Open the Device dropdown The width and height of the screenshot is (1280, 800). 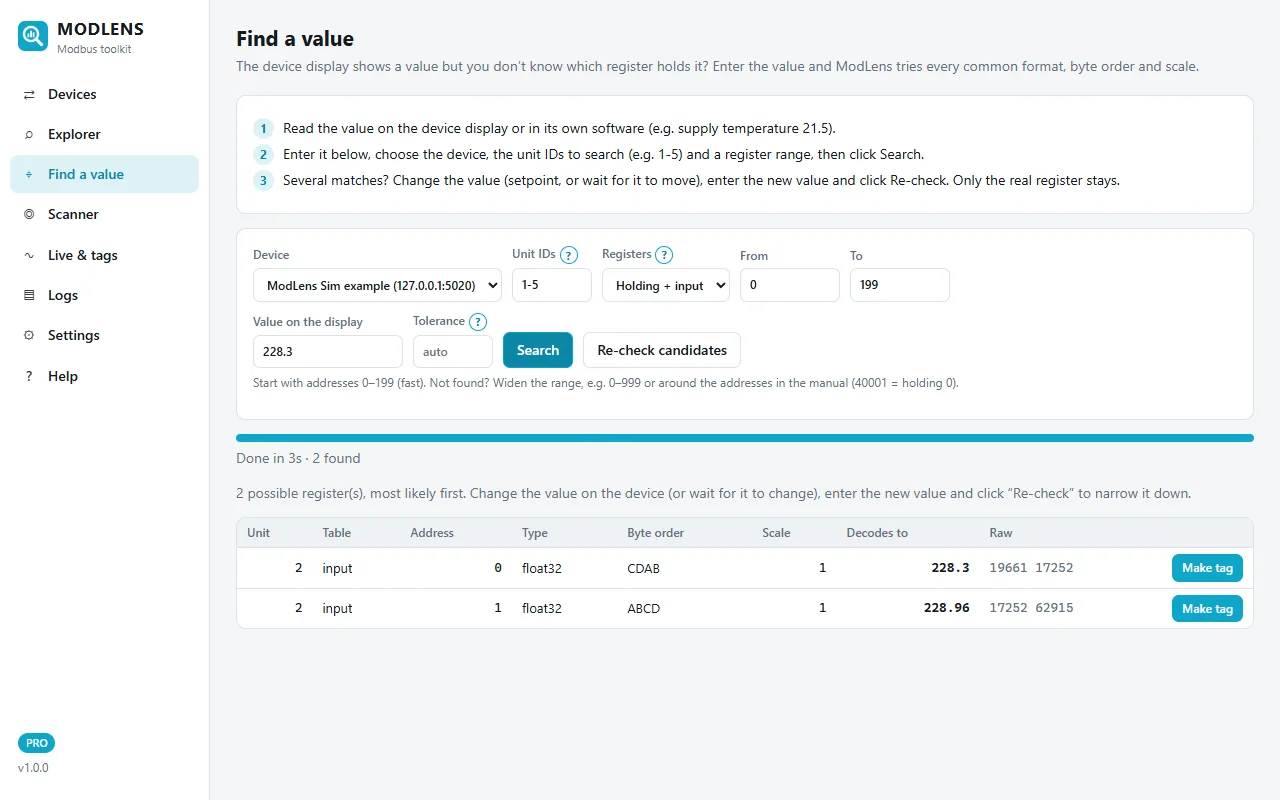coord(377,285)
